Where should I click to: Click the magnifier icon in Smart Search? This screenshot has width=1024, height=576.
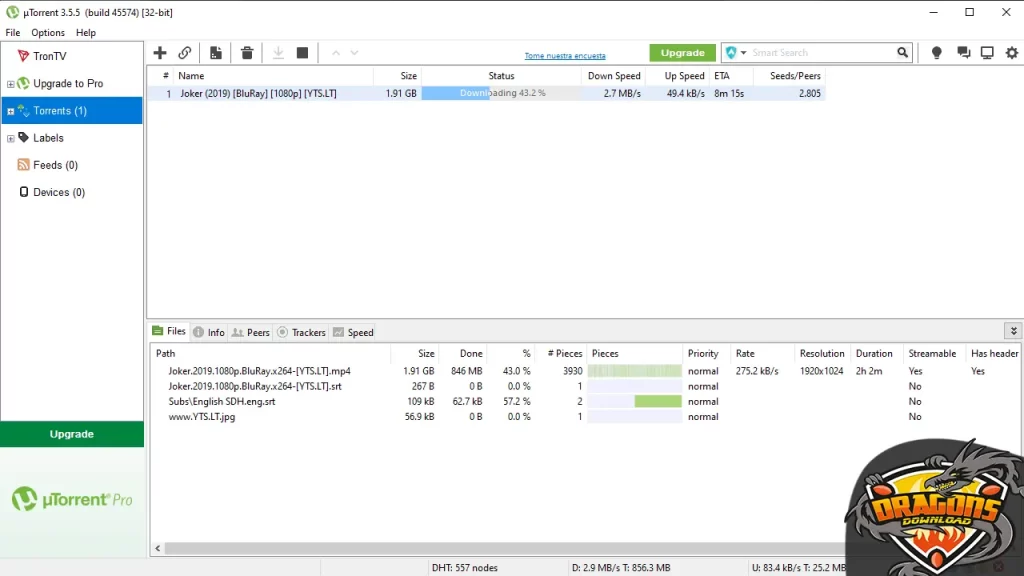(x=903, y=53)
